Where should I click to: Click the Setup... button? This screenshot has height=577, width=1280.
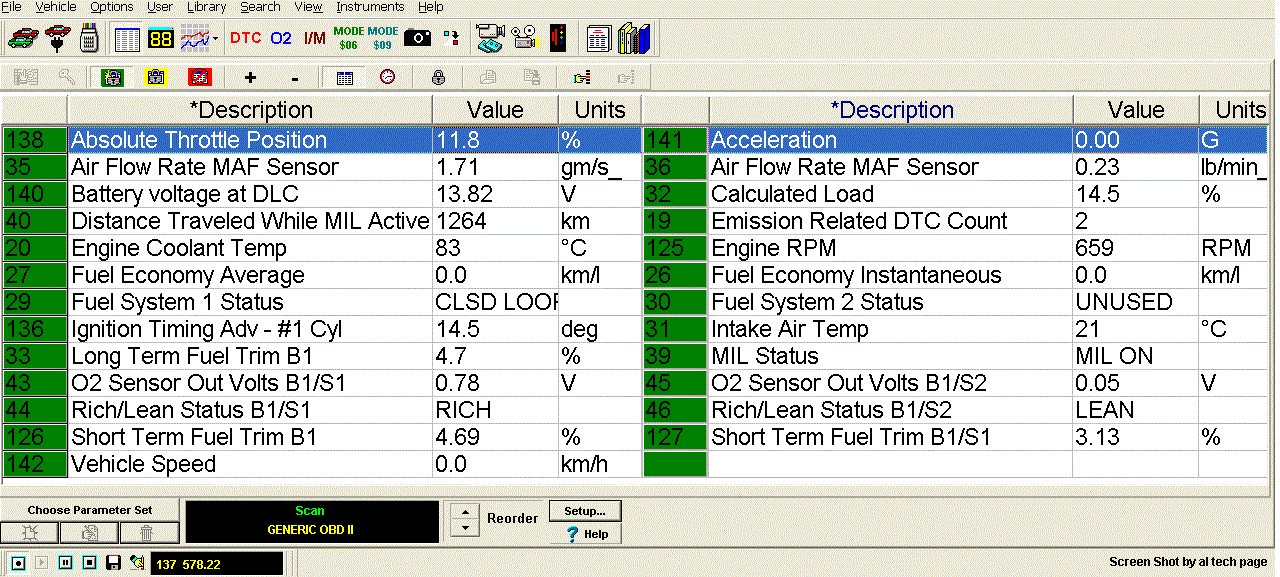[584, 511]
